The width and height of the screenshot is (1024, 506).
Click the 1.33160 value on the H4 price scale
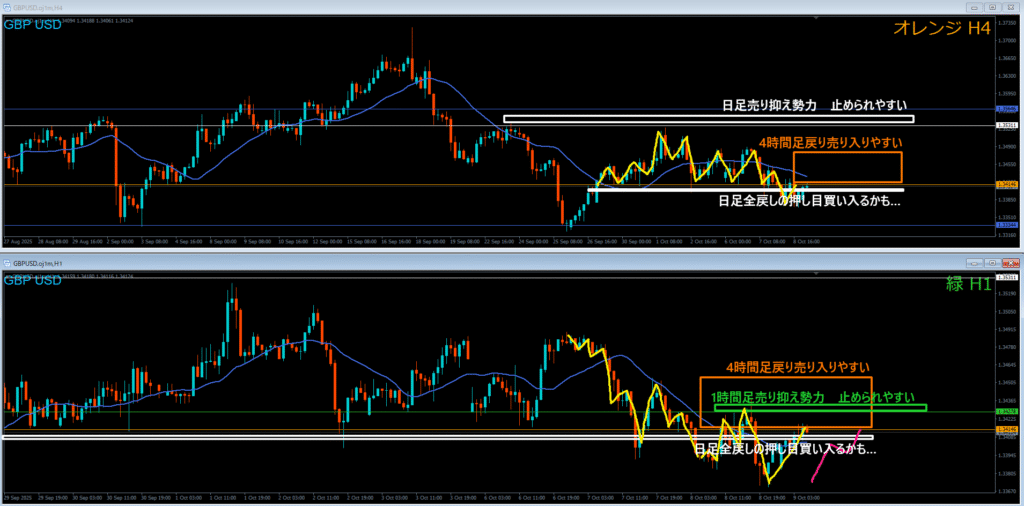[x=1005, y=234]
